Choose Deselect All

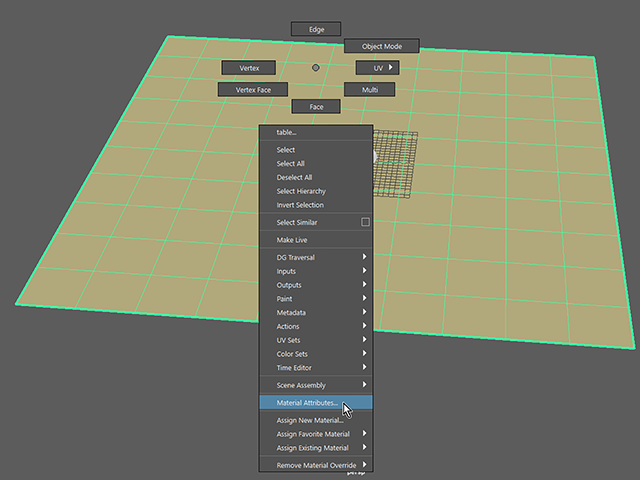point(316,178)
